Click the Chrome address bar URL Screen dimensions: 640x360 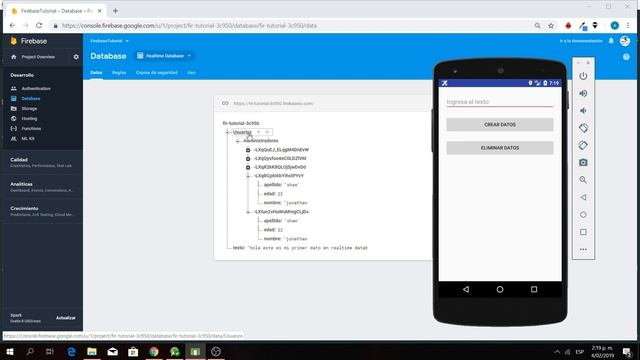(x=189, y=26)
